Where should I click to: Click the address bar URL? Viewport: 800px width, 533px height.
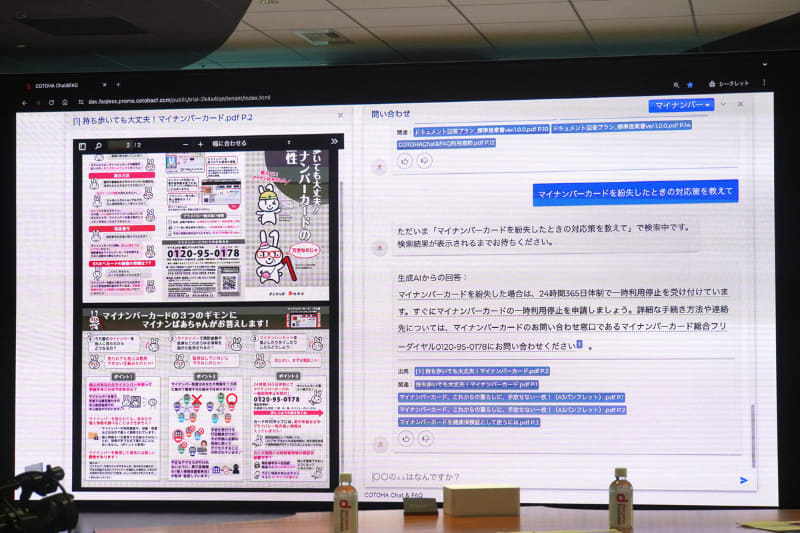179,99
